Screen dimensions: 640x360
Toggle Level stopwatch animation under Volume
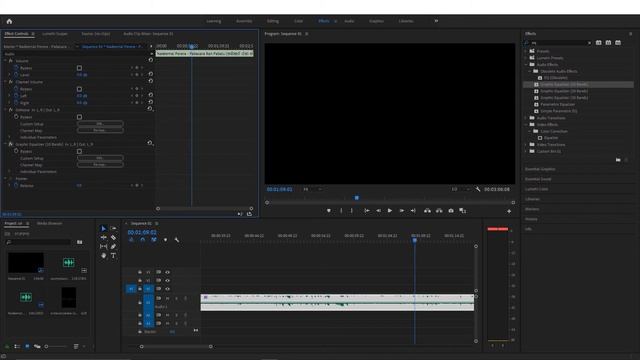click(16, 75)
